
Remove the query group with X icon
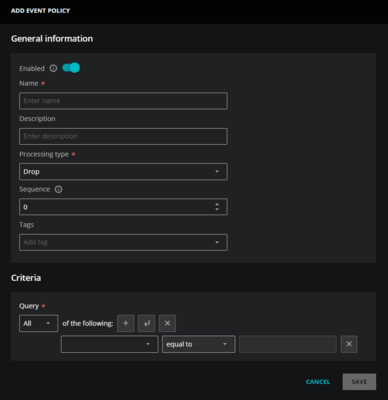point(167,323)
